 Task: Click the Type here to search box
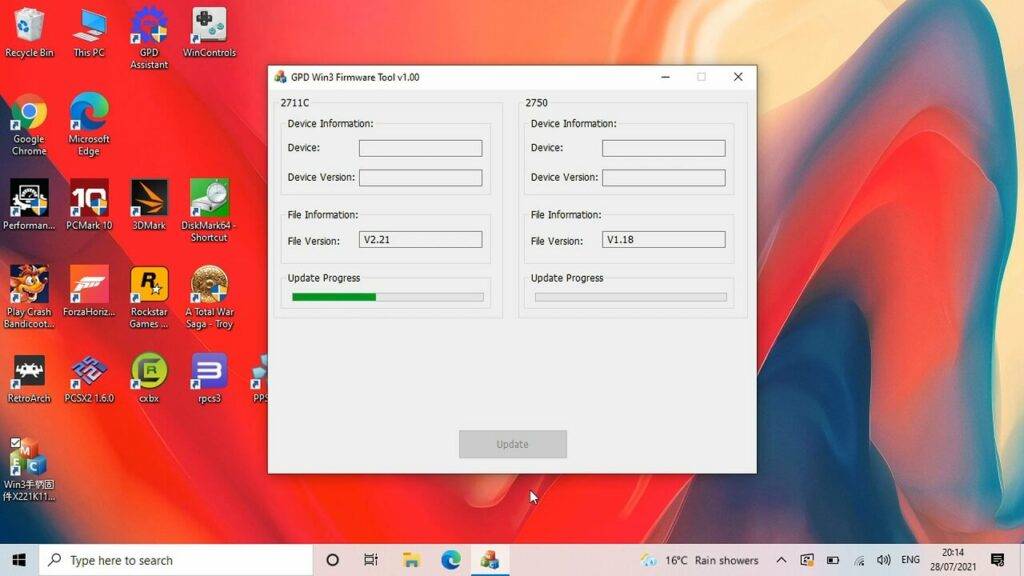tap(176, 560)
